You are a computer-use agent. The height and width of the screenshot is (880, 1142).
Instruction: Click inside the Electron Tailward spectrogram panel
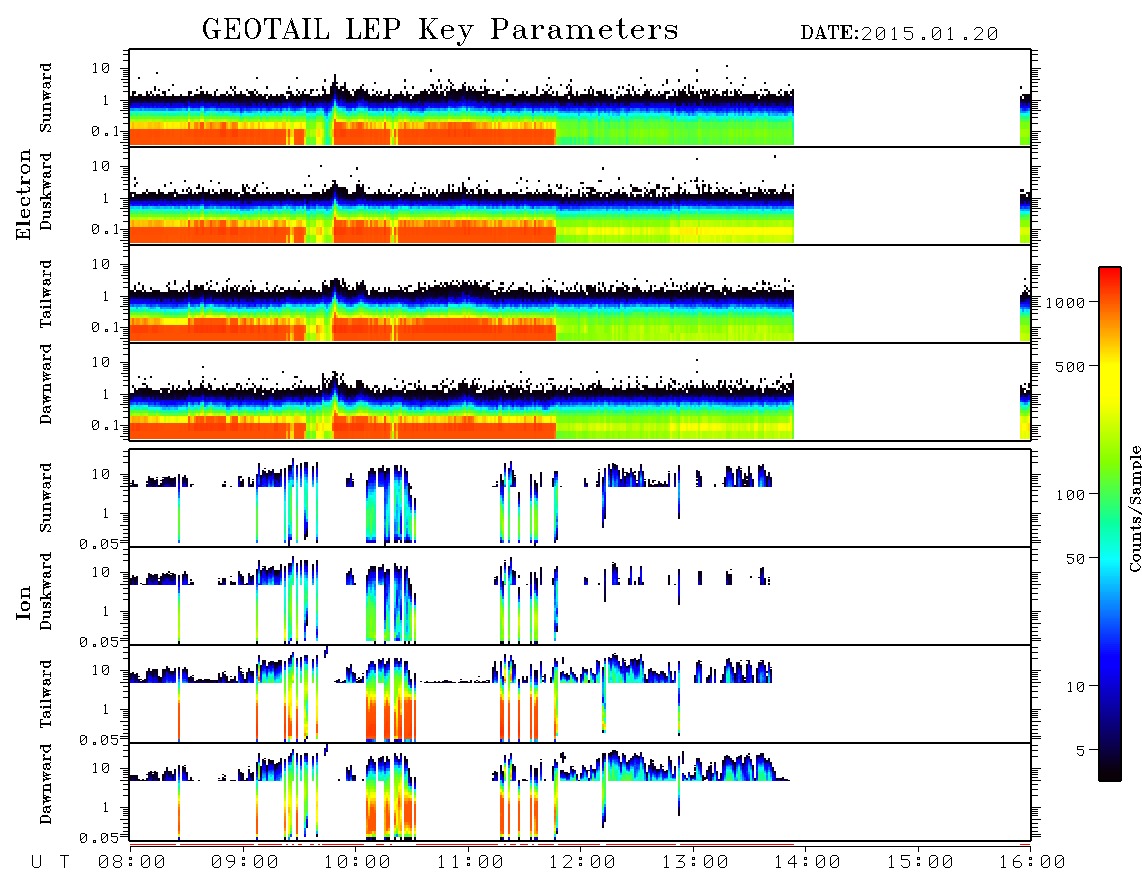click(x=580, y=294)
